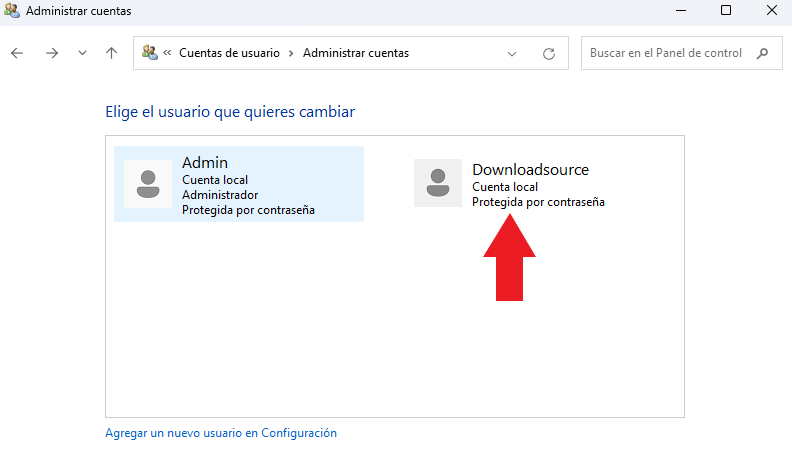Expand chevron after 'Cuentas de usuario' breadcrumb
The width and height of the screenshot is (792, 471).
(291, 53)
